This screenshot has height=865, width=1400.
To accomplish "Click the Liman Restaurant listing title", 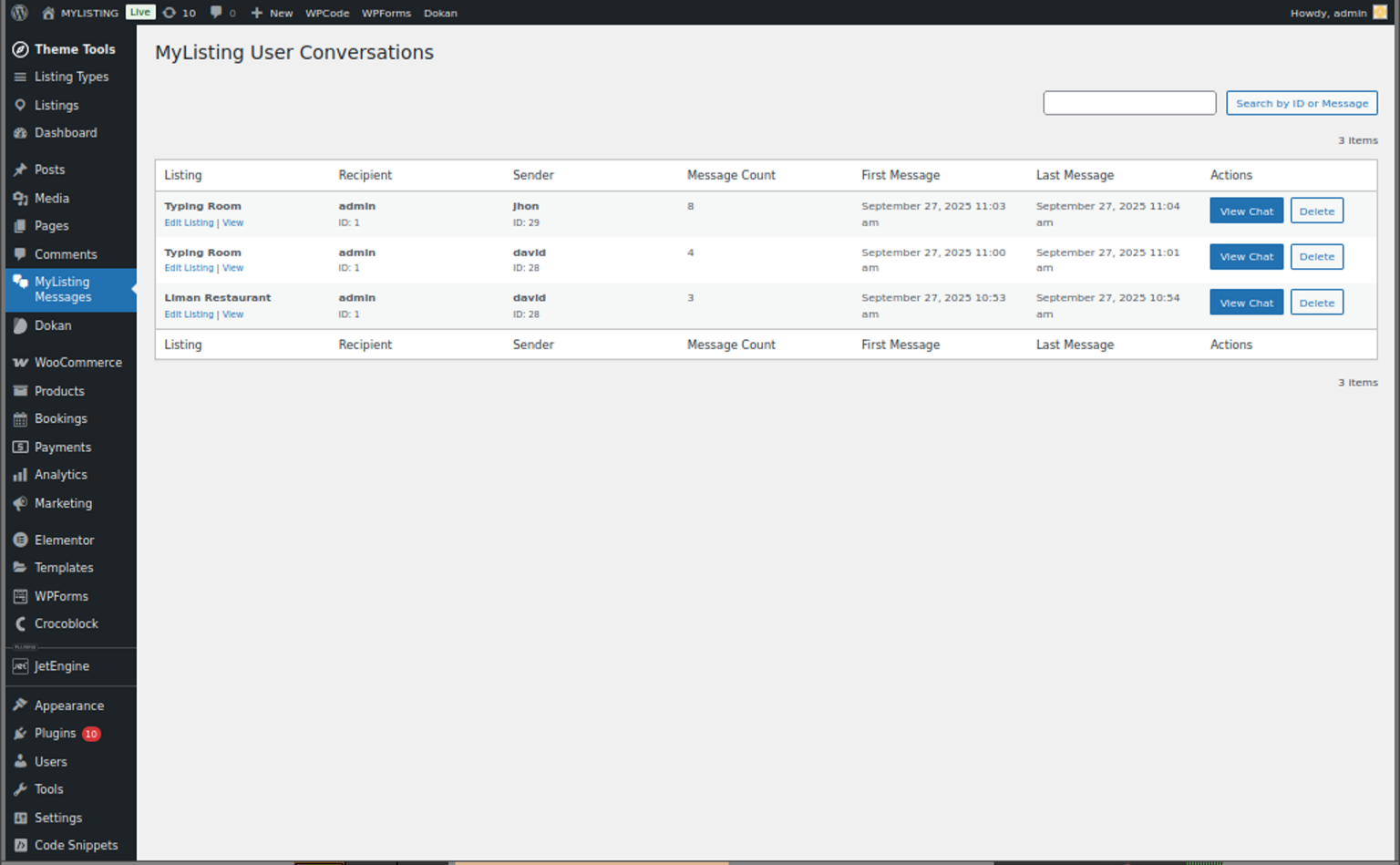I will point(217,298).
